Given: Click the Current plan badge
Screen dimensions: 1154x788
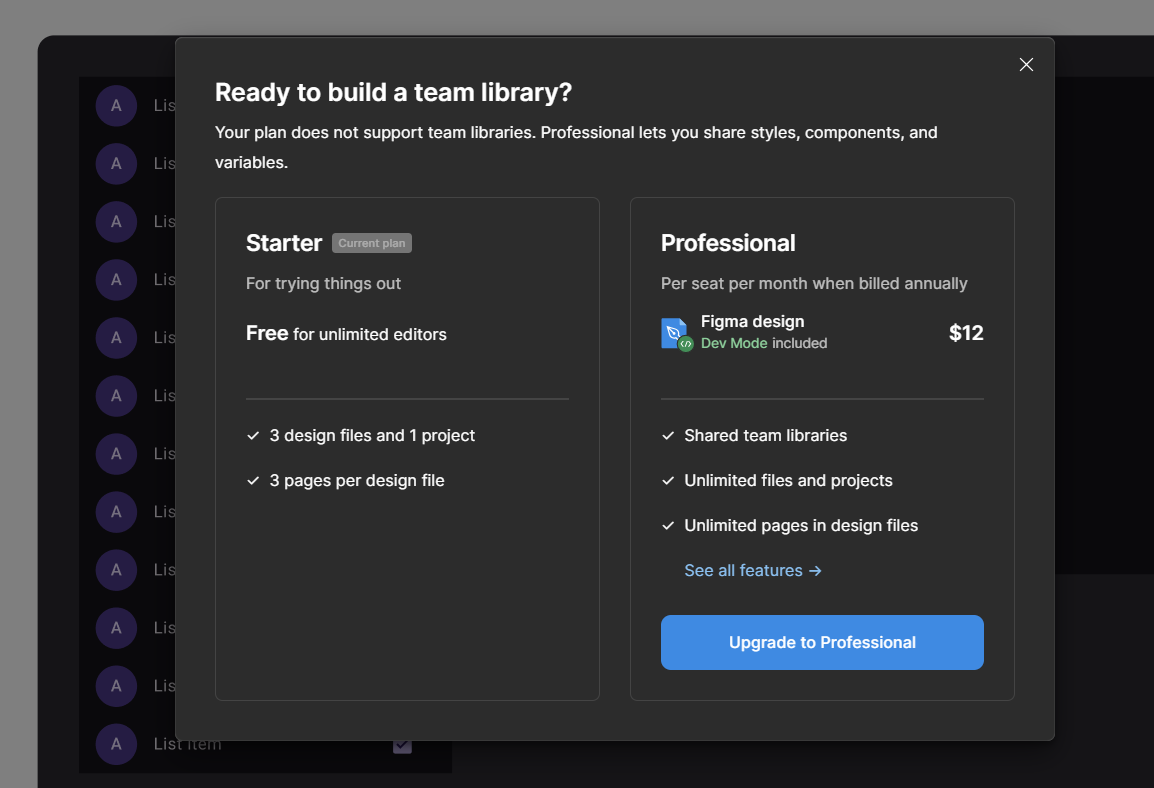Looking at the screenshot, I should (x=372, y=243).
